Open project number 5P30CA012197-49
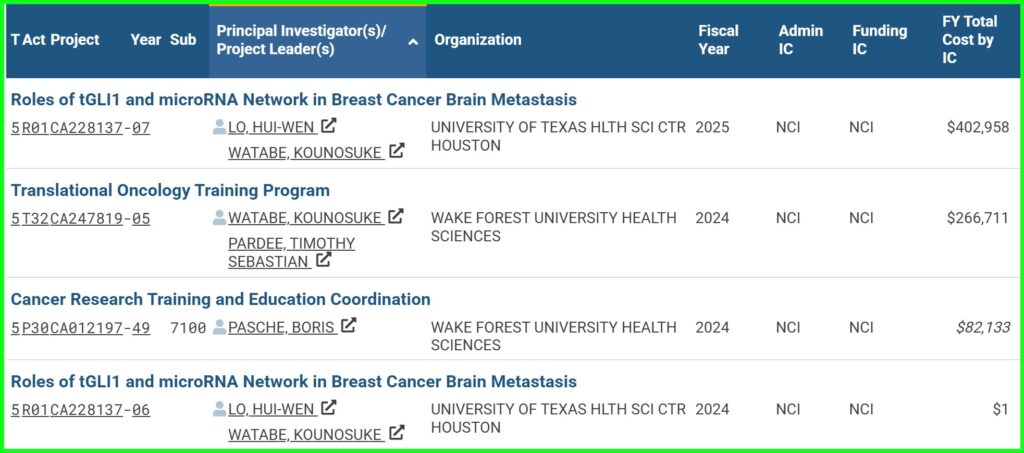Screen dimensions: 1024x453 click(80, 328)
